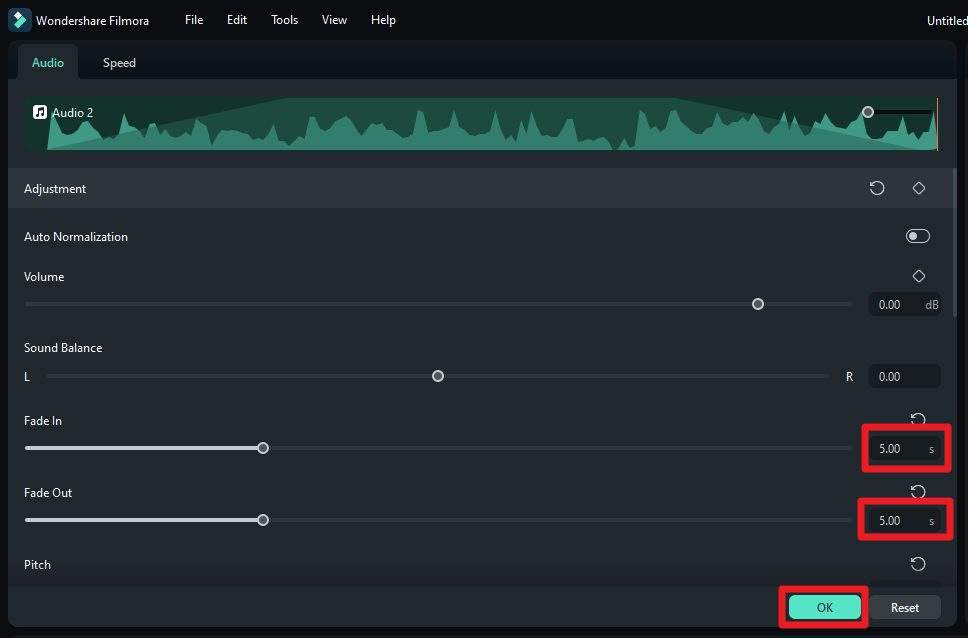Toggle Auto Normalization switch
This screenshot has width=968, height=638.
(x=917, y=236)
